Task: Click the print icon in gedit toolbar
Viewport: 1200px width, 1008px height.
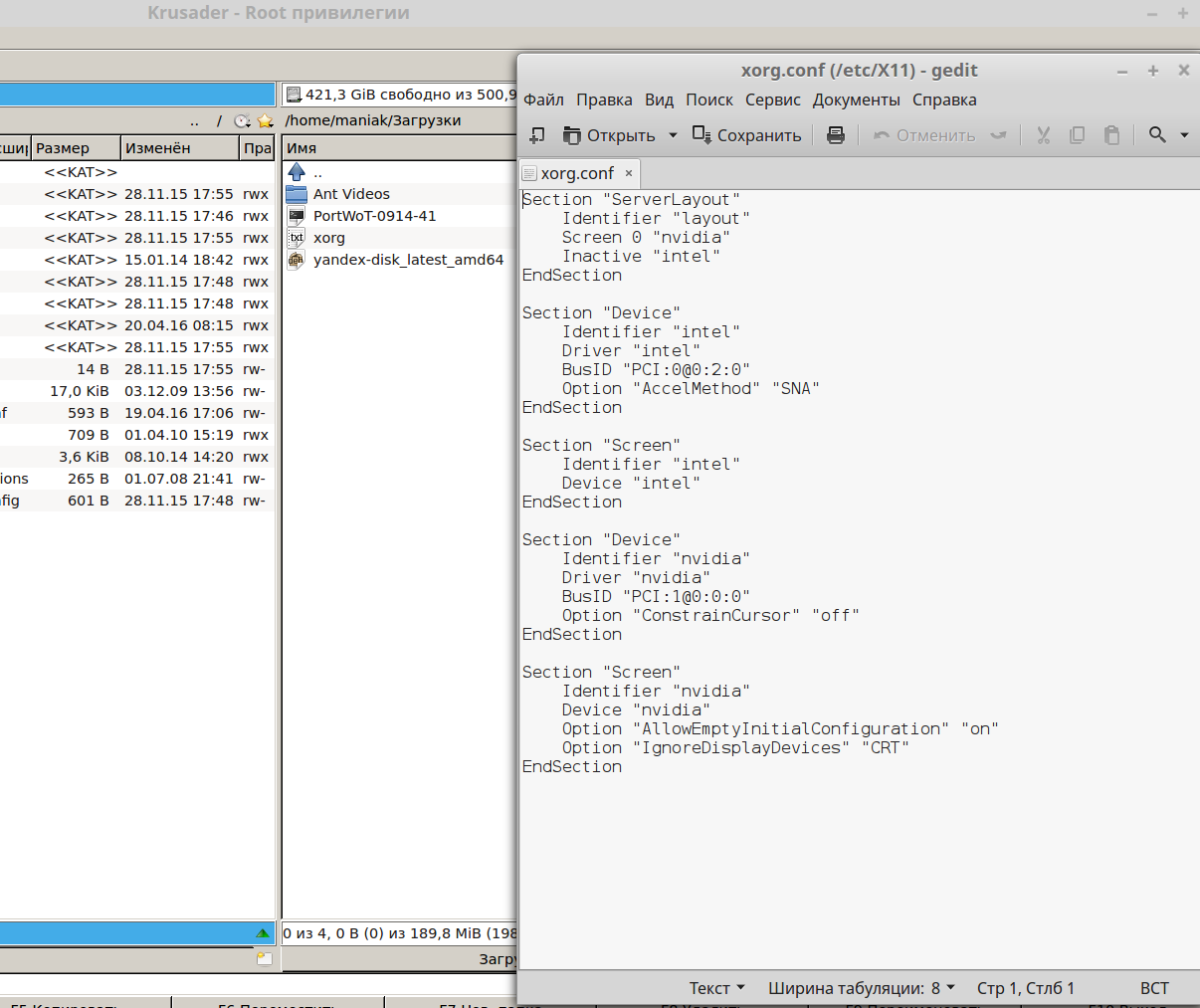Action: point(836,135)
